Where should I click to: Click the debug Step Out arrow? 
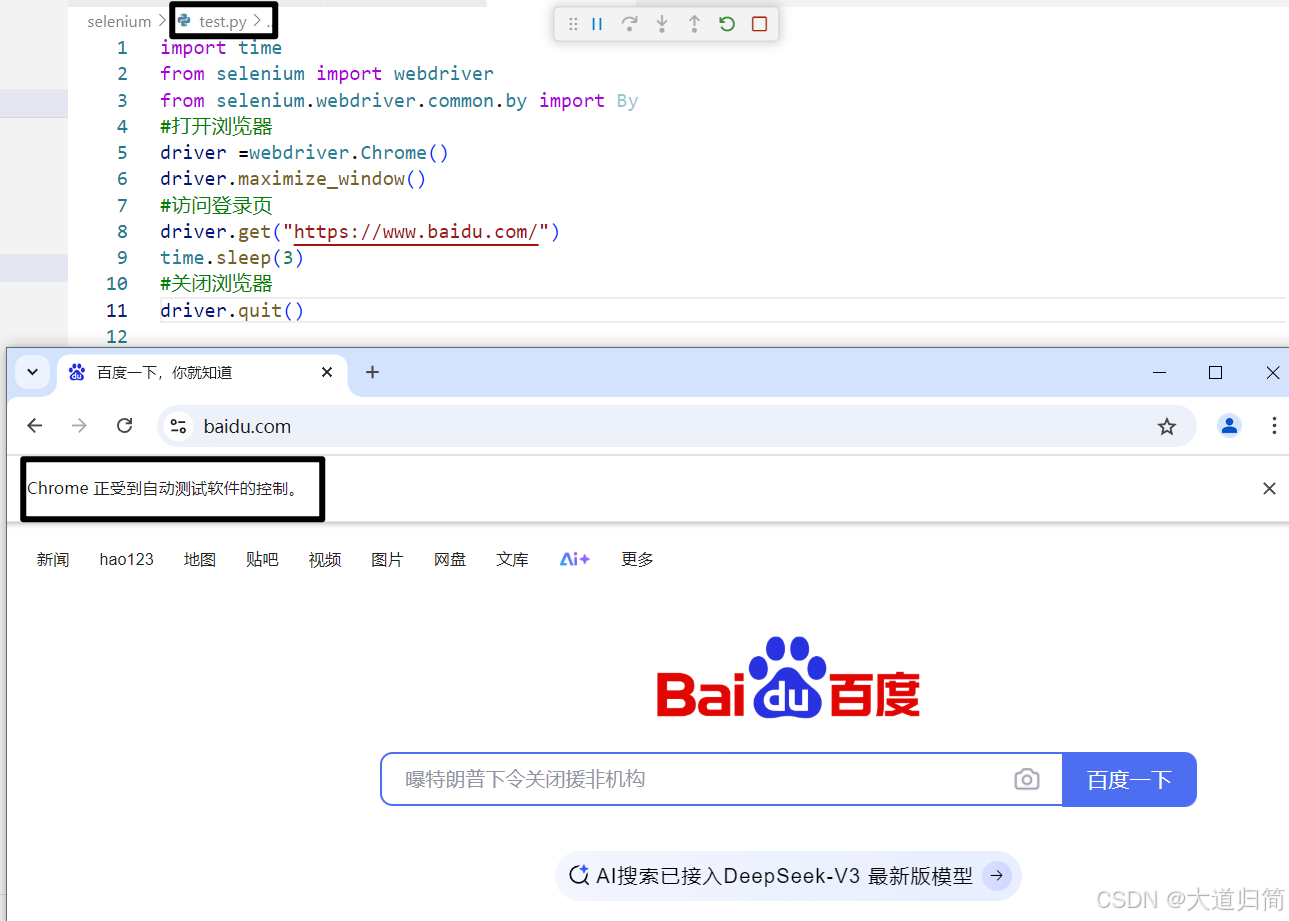(694, 24)
